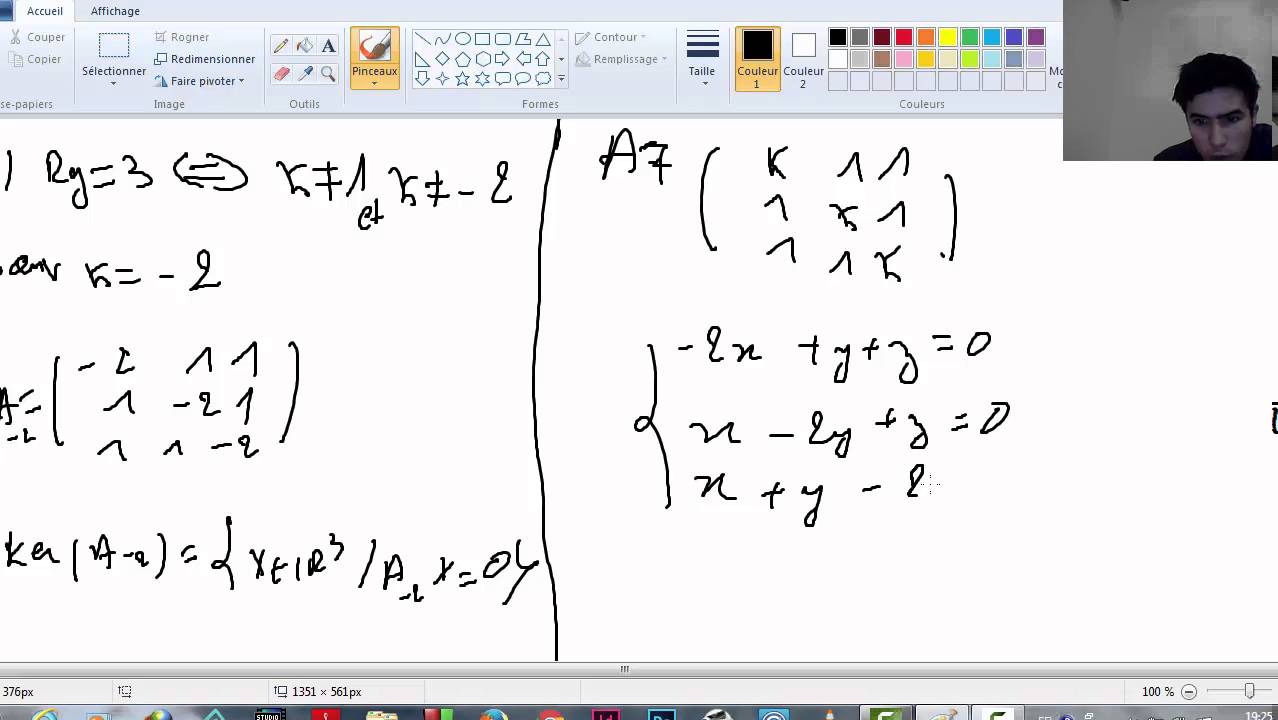The image size is (1278, 720).
Task: Click the zoom out minus button
Action: (x=1189, y=692)
